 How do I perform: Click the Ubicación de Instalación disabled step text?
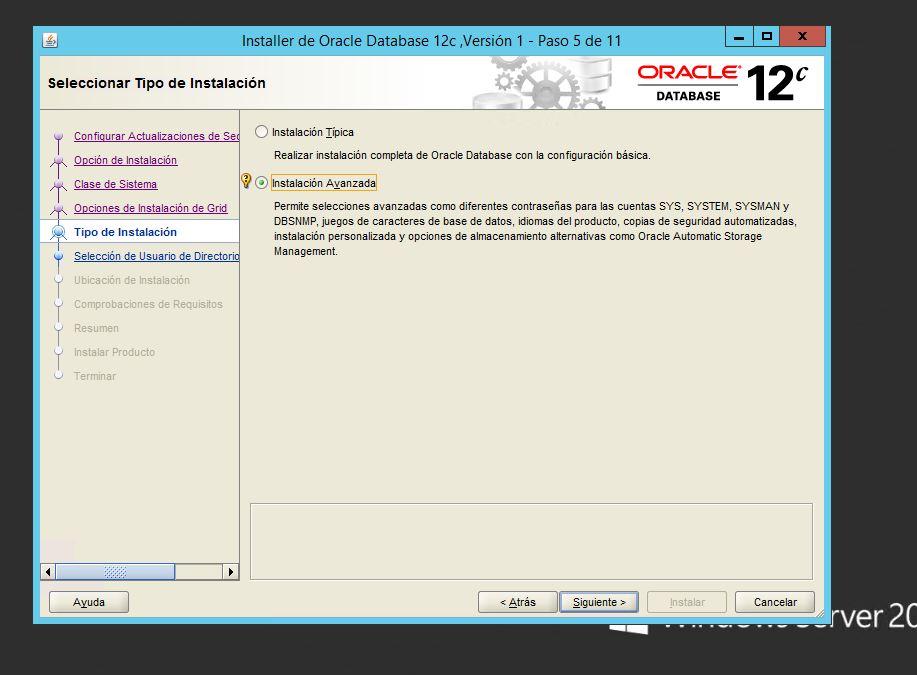(x=132, y=280)
